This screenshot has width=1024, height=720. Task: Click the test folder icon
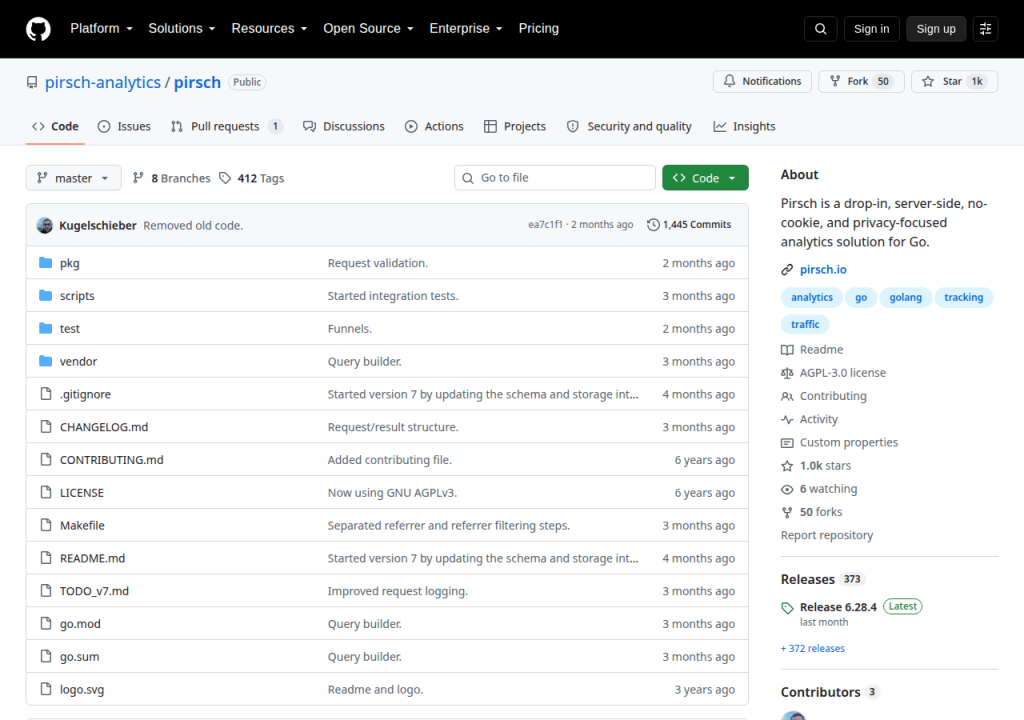[45, 328]
